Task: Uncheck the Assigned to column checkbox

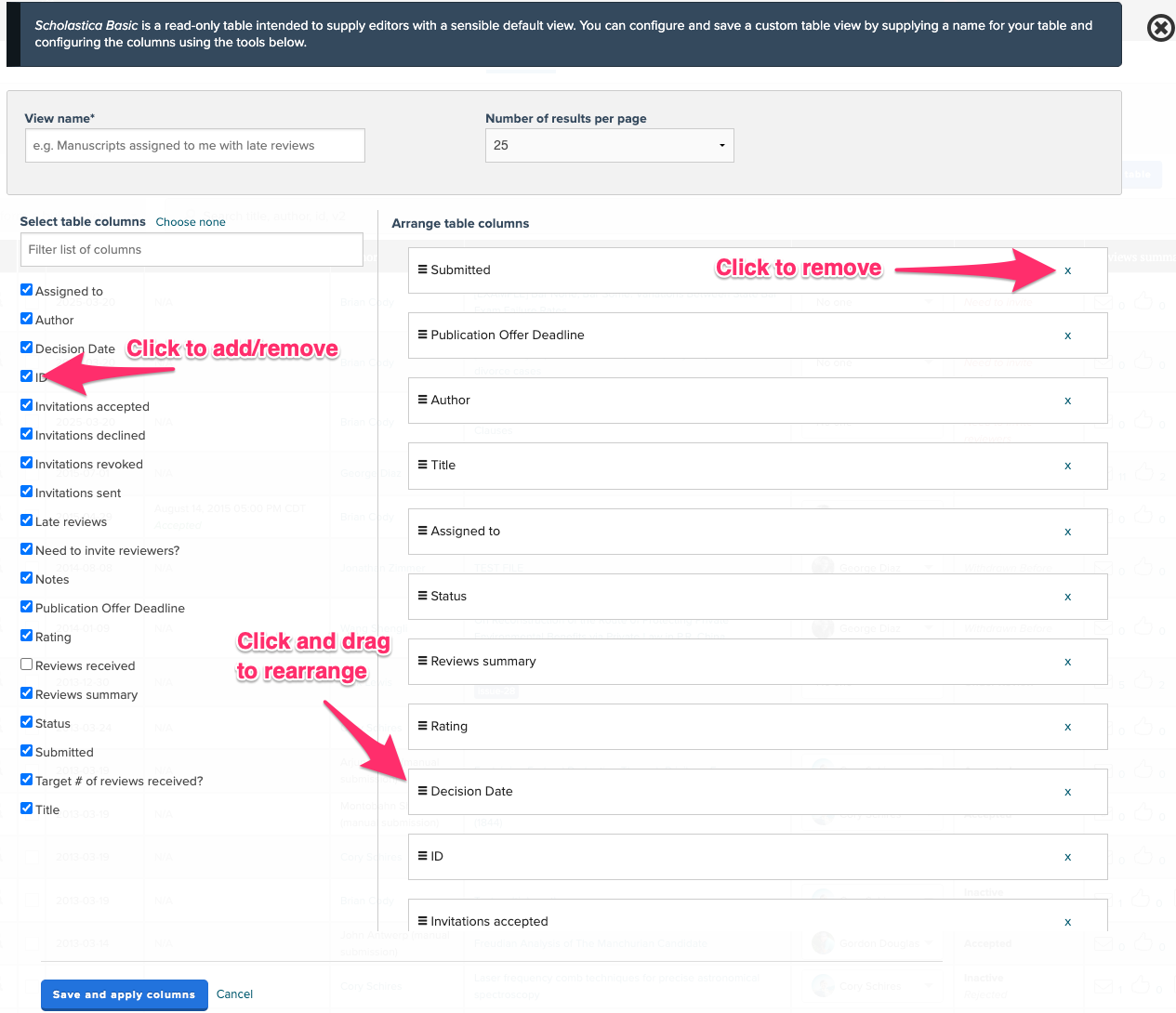Action: pos(27,290)
